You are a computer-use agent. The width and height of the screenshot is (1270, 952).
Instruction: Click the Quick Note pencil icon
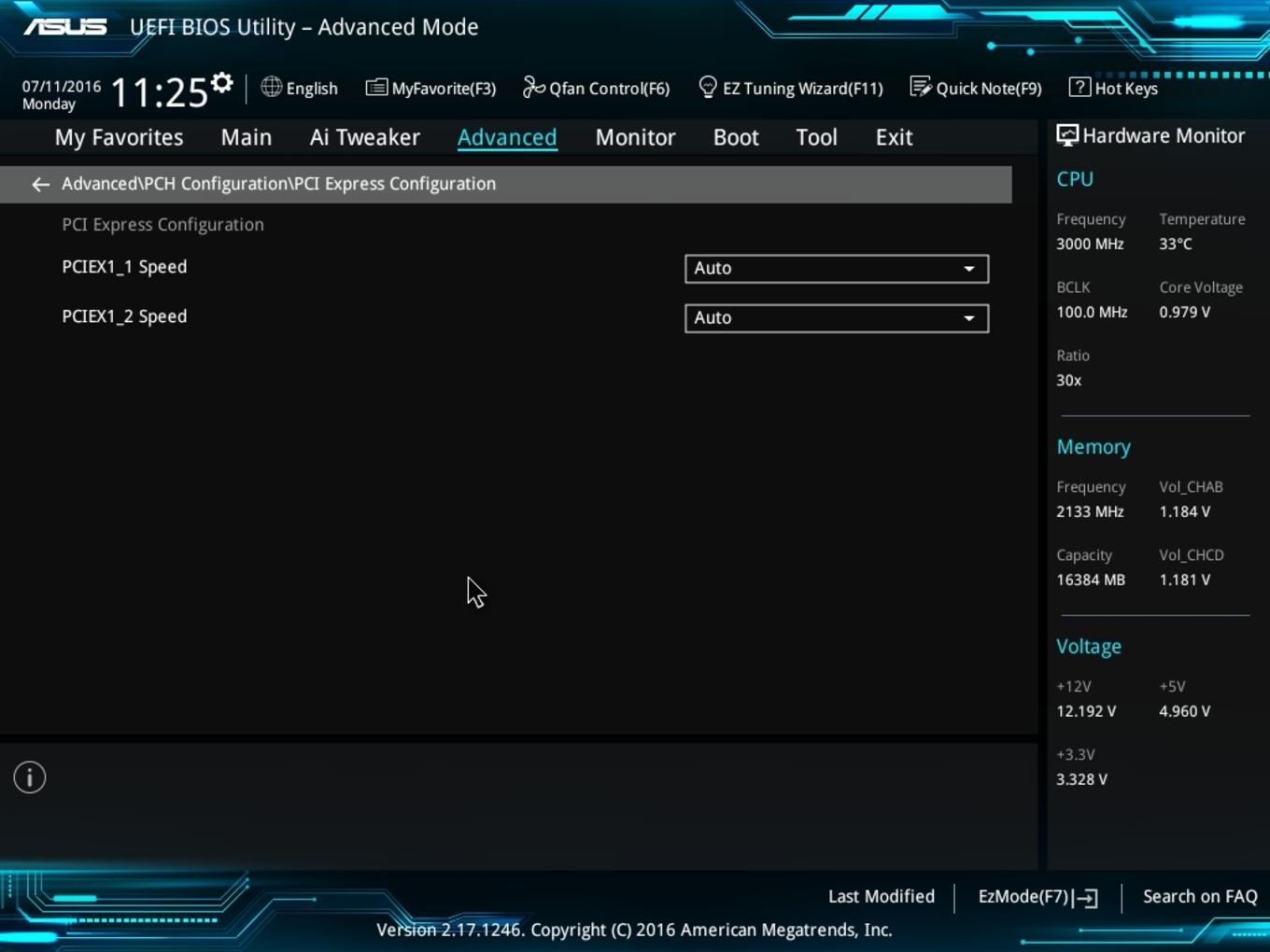coord(921,87)
